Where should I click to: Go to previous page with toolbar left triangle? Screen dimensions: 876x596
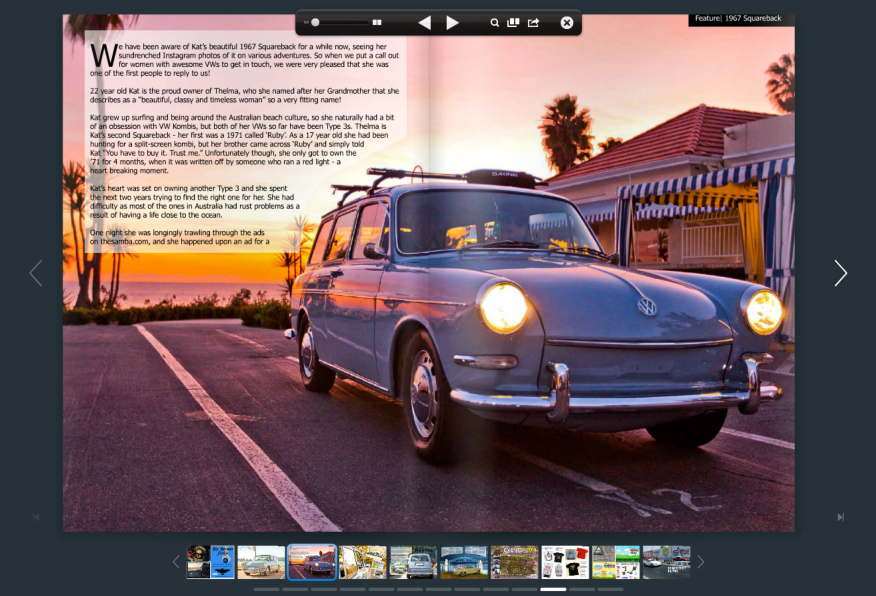click(x=425, y=22)
